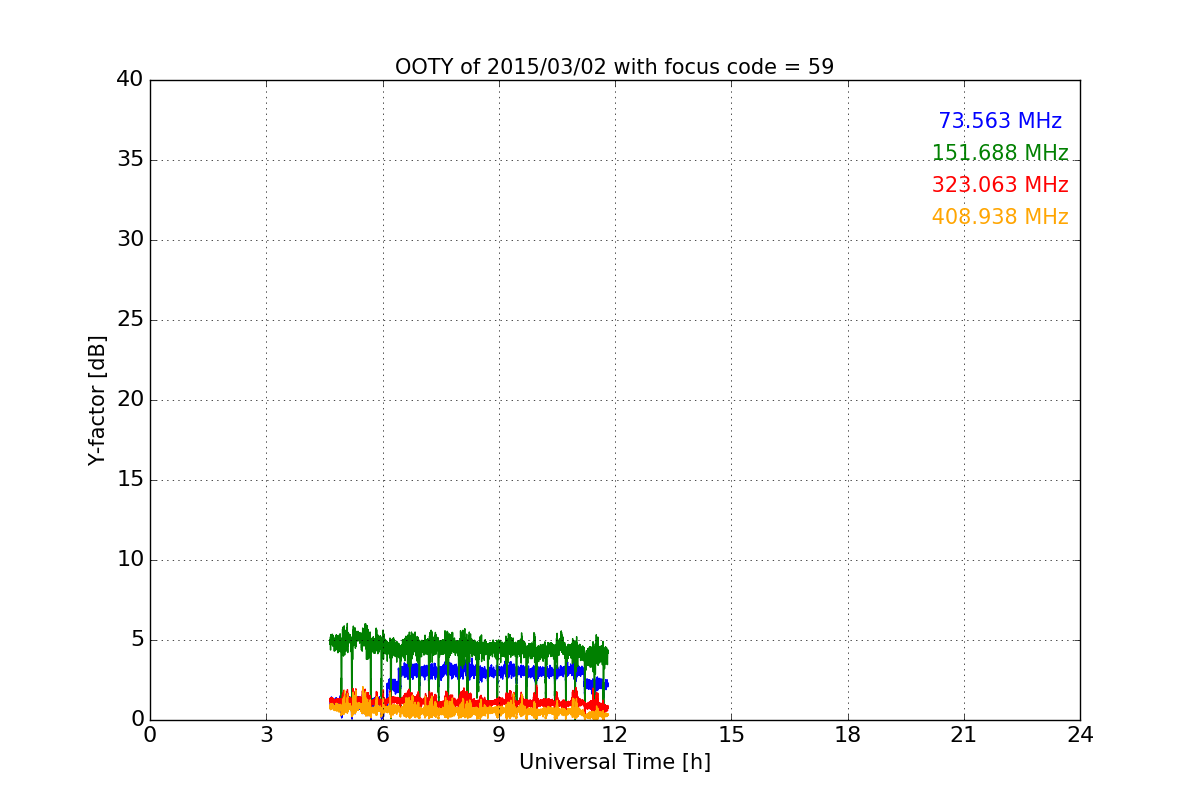1200x800 pixels.
Task: Click the x-axis tick label 24
Action: click(1080, 735)
